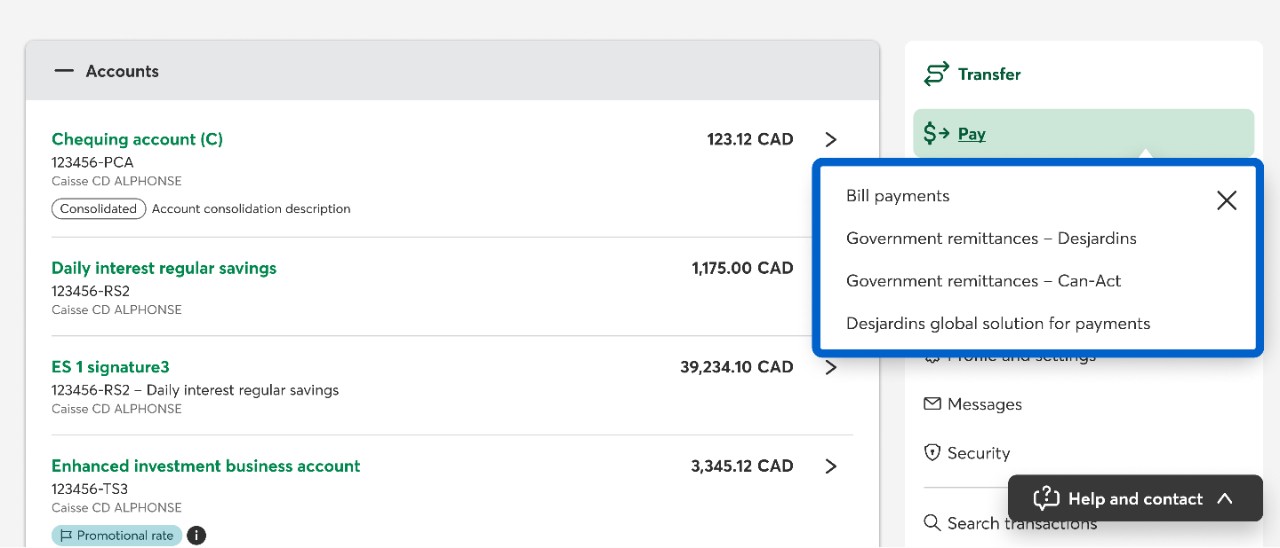This screenshot has width=1280, height=548.
Task: Click the Messages envelope icon
Action: 932,404
